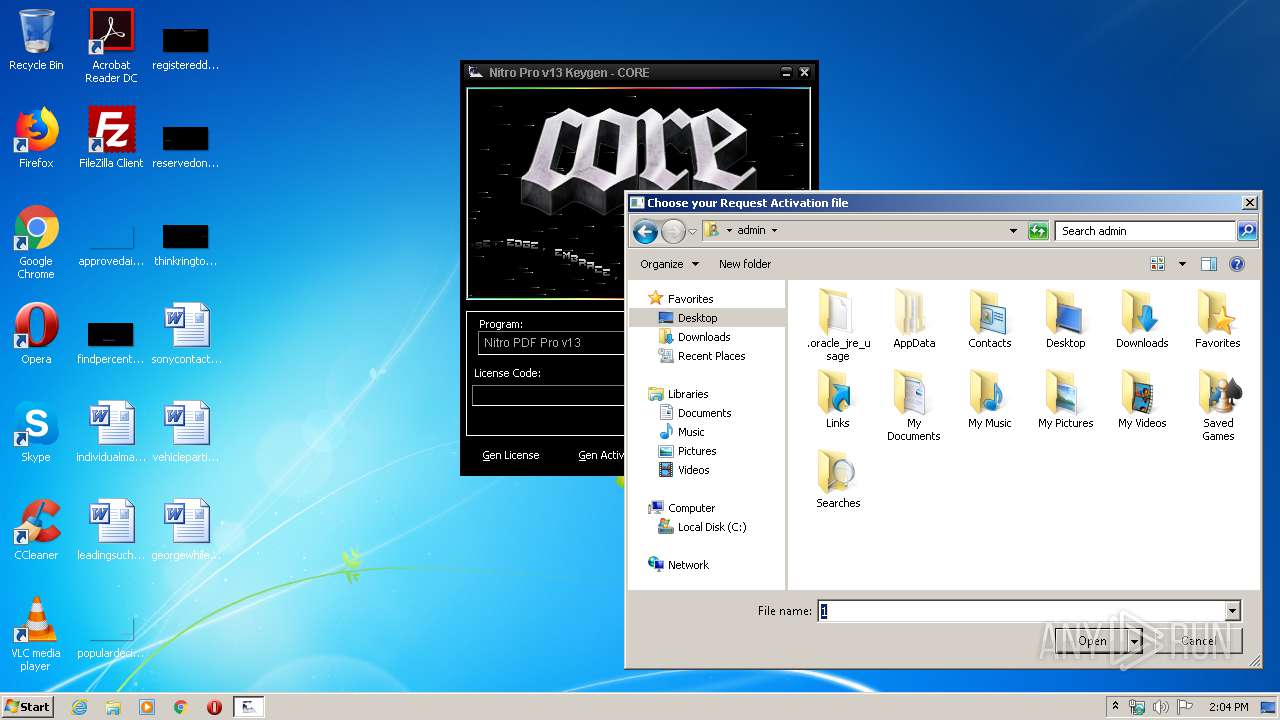Select Desktop in navigation pane
Screen dimensions: 1280x720
click(688, 318)
